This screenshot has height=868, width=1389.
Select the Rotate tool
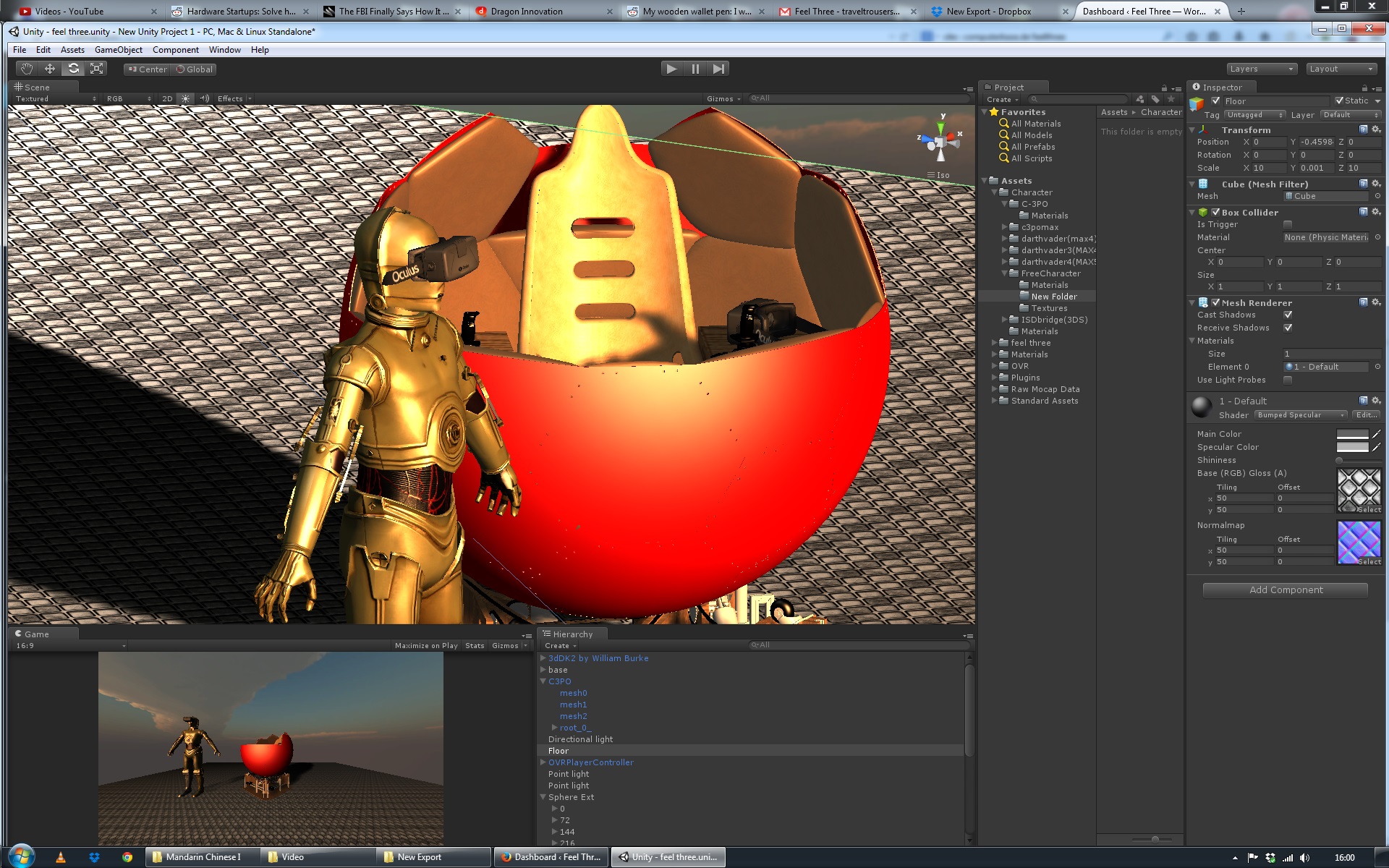[x=73, y=69]
